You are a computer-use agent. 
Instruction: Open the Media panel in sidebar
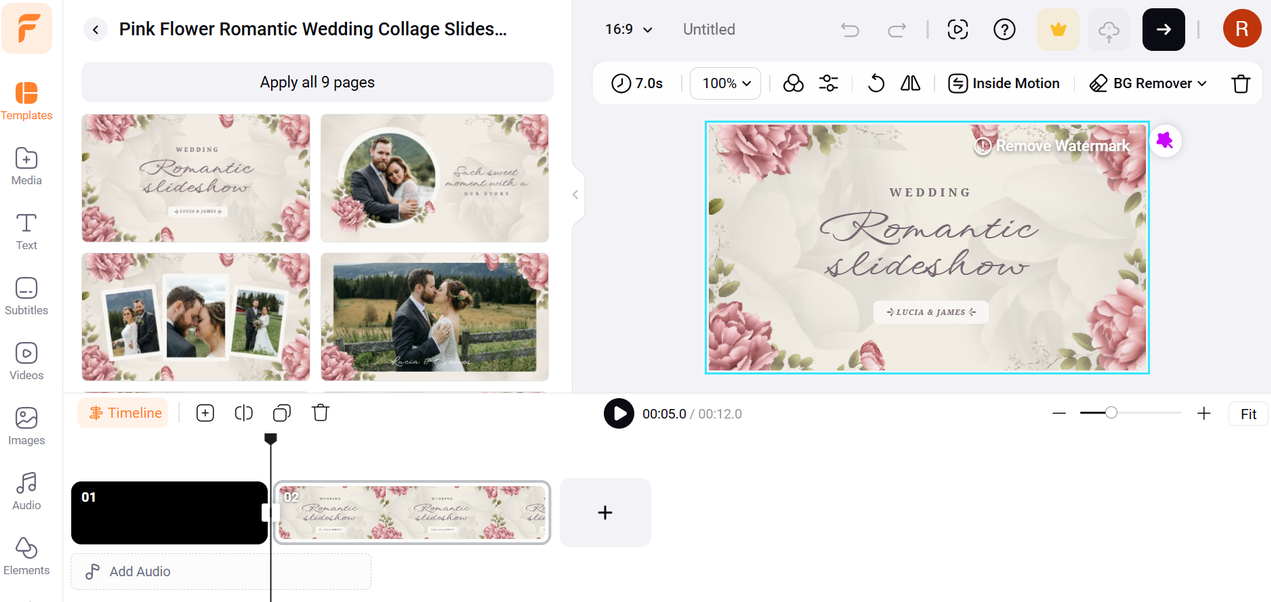[x=26, y=166]
